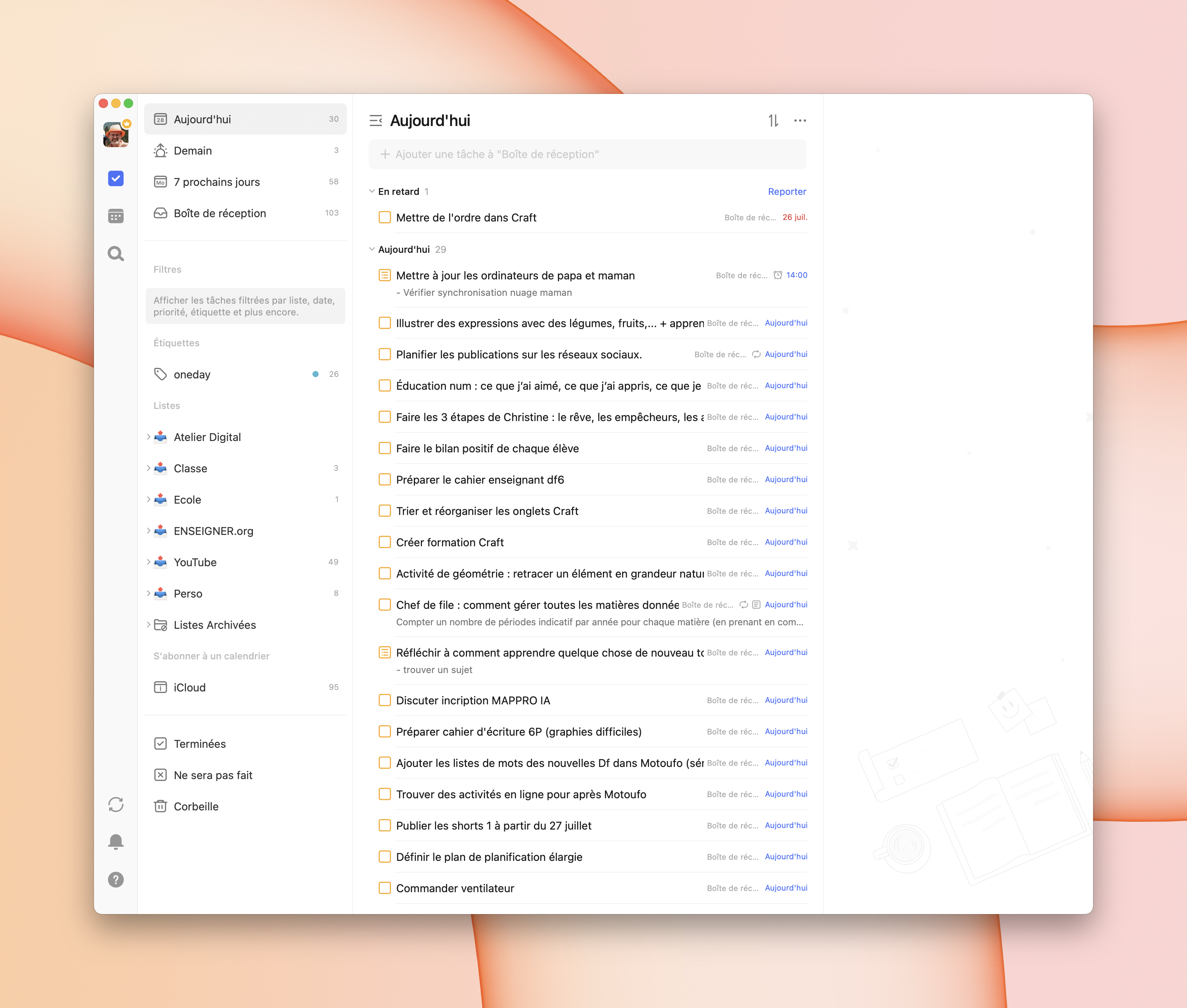Screen dimensions: 1187x1008
Task: Click the search magnifier icon
Action: point(115,254)
